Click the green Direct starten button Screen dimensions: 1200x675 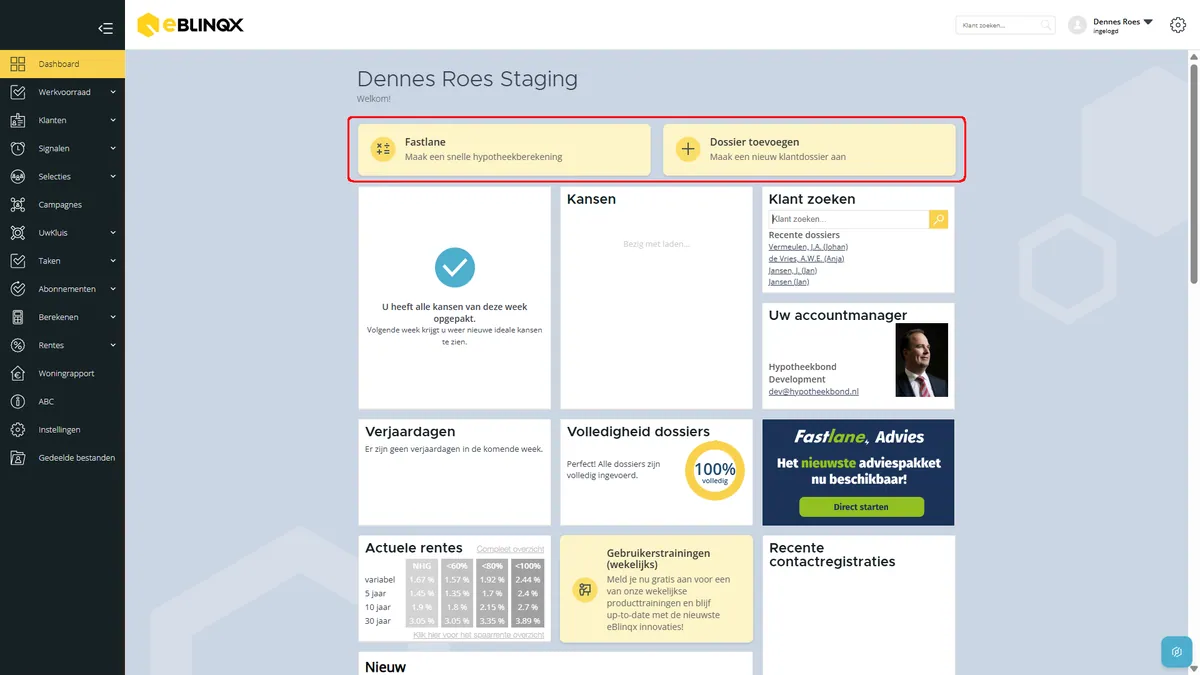pos(861,507)
